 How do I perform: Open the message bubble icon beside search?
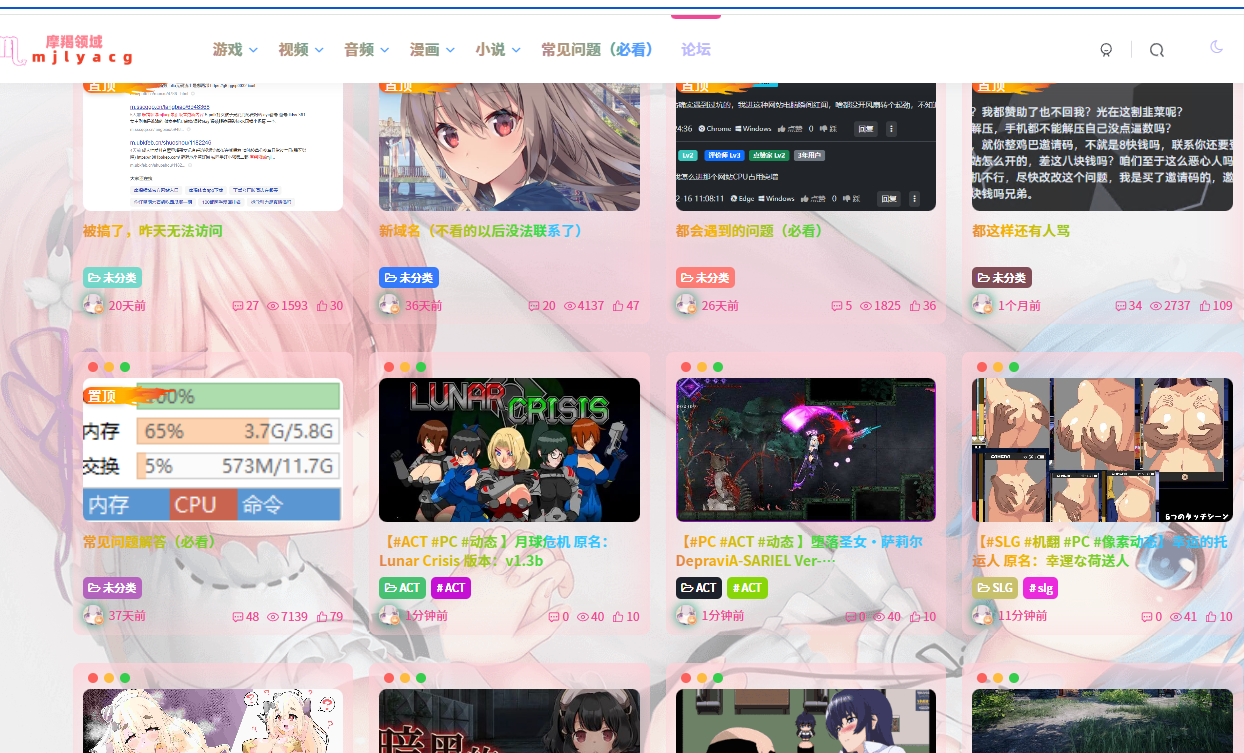(1106, 50)
